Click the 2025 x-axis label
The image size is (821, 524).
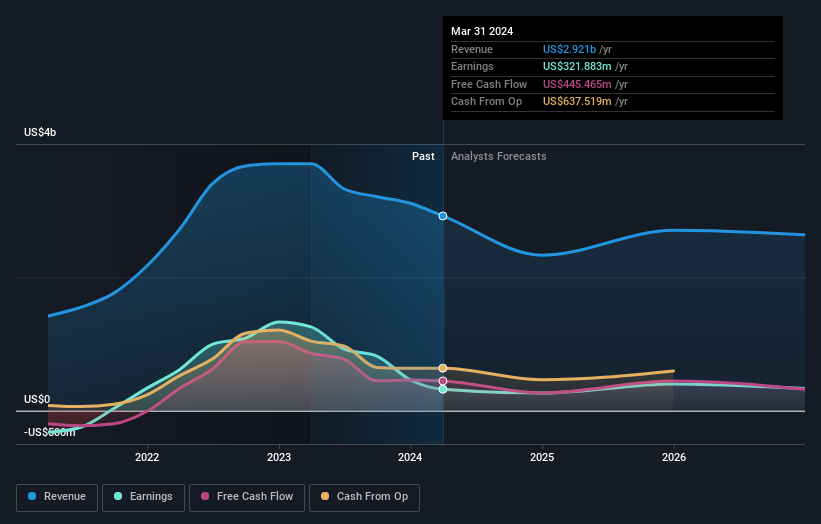[x=542, y=457]
